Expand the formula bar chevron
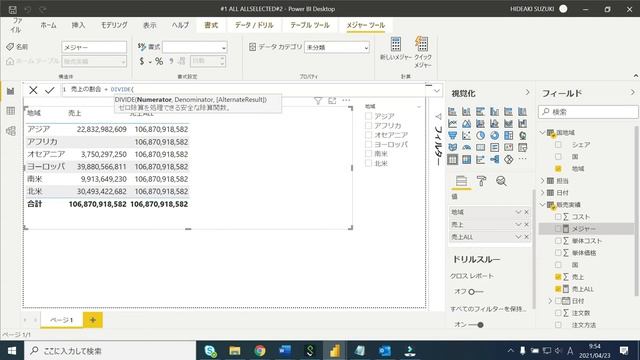Image resolution: width=640 pixels, height=360 pixels. [437, 90]
